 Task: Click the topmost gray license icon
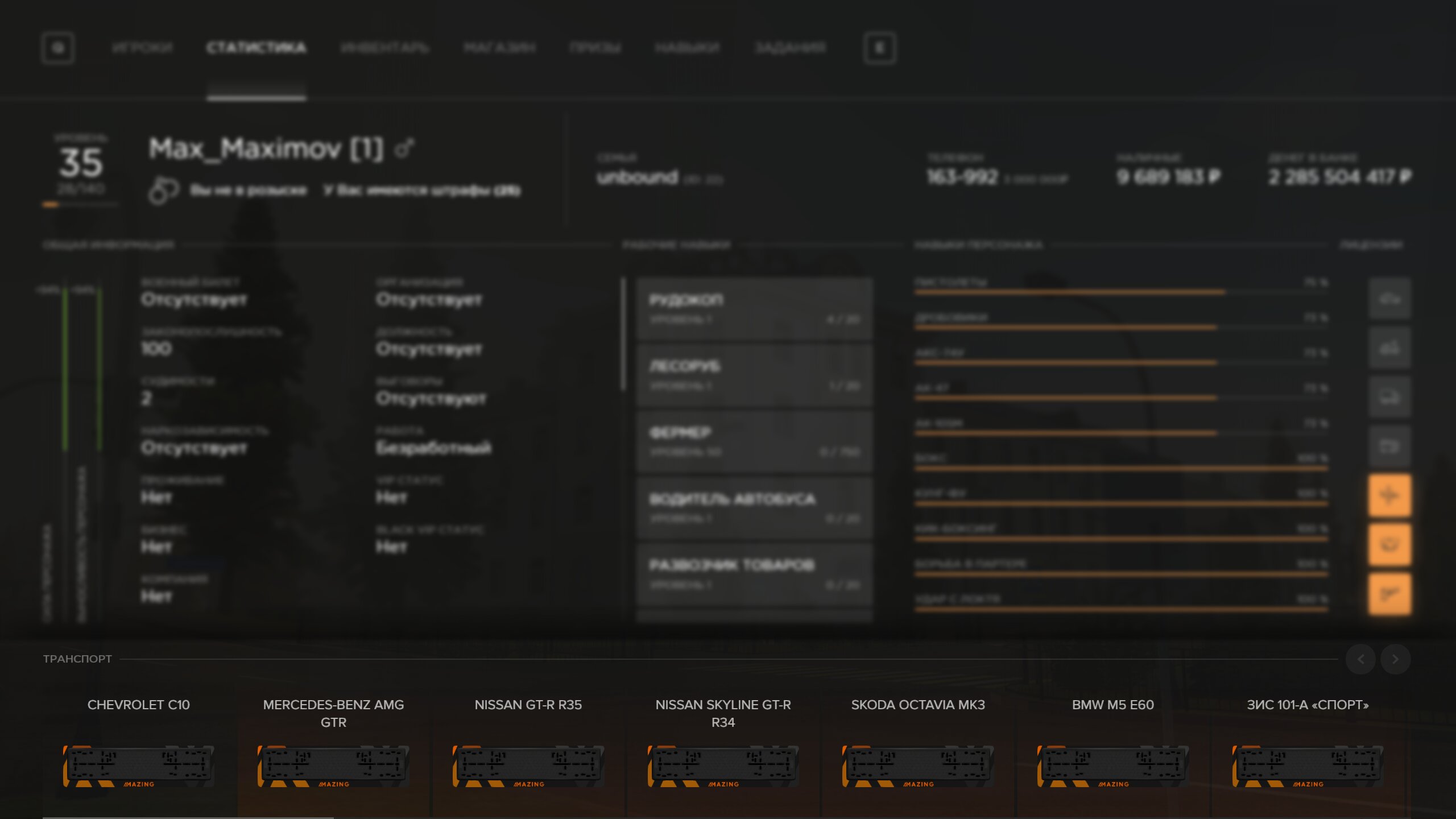click(x=1389, y=298)
